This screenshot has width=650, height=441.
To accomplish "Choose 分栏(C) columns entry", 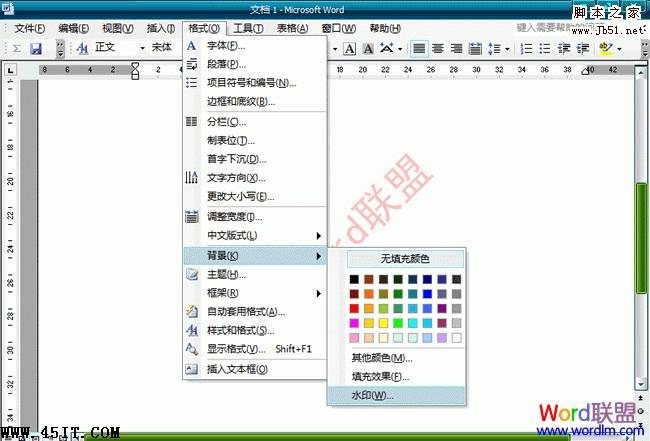I will 255,122.
